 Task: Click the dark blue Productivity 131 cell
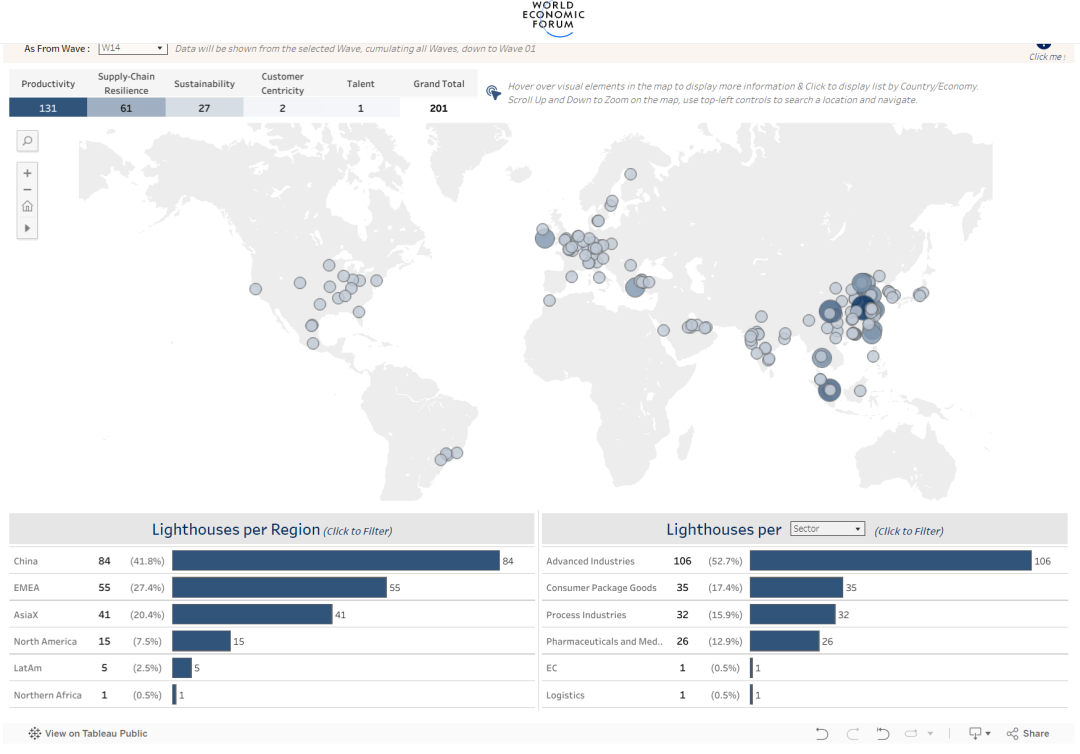[x=48, y=108]
